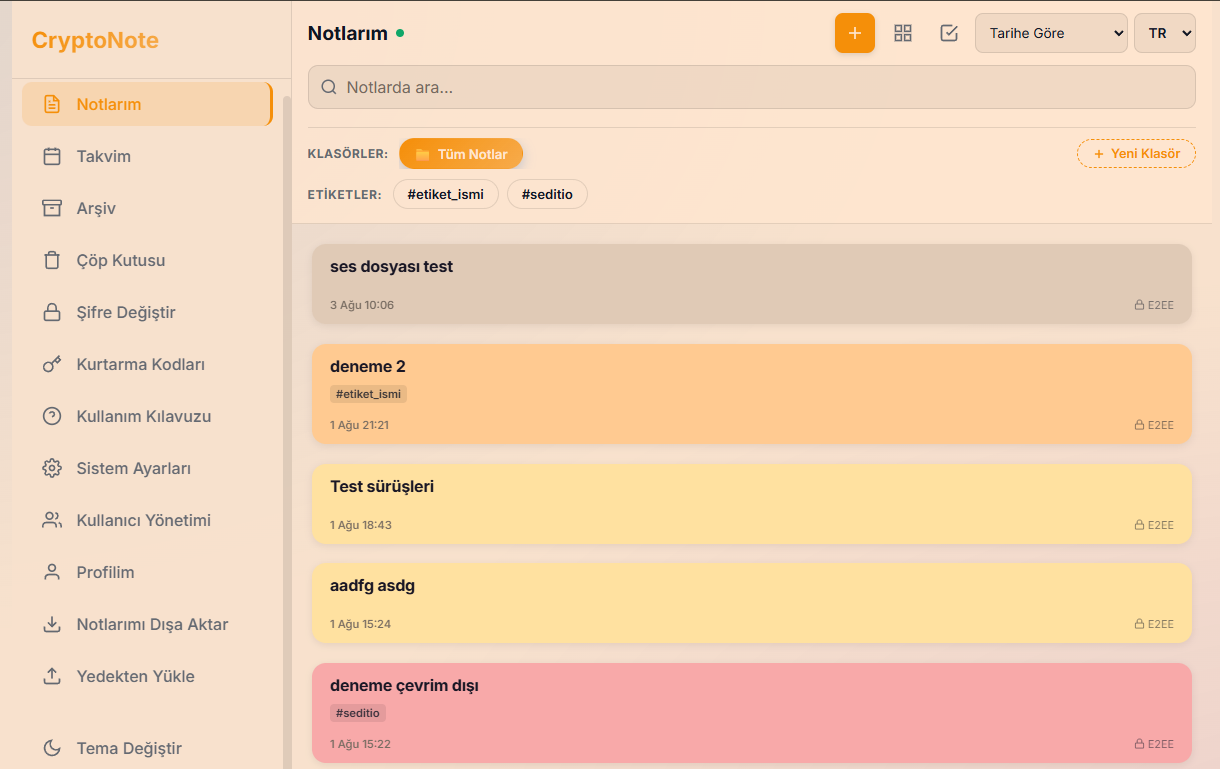Open Kurtarma Kodları page
Viewport: 1220px width, 769px height.
click(147, 364)
